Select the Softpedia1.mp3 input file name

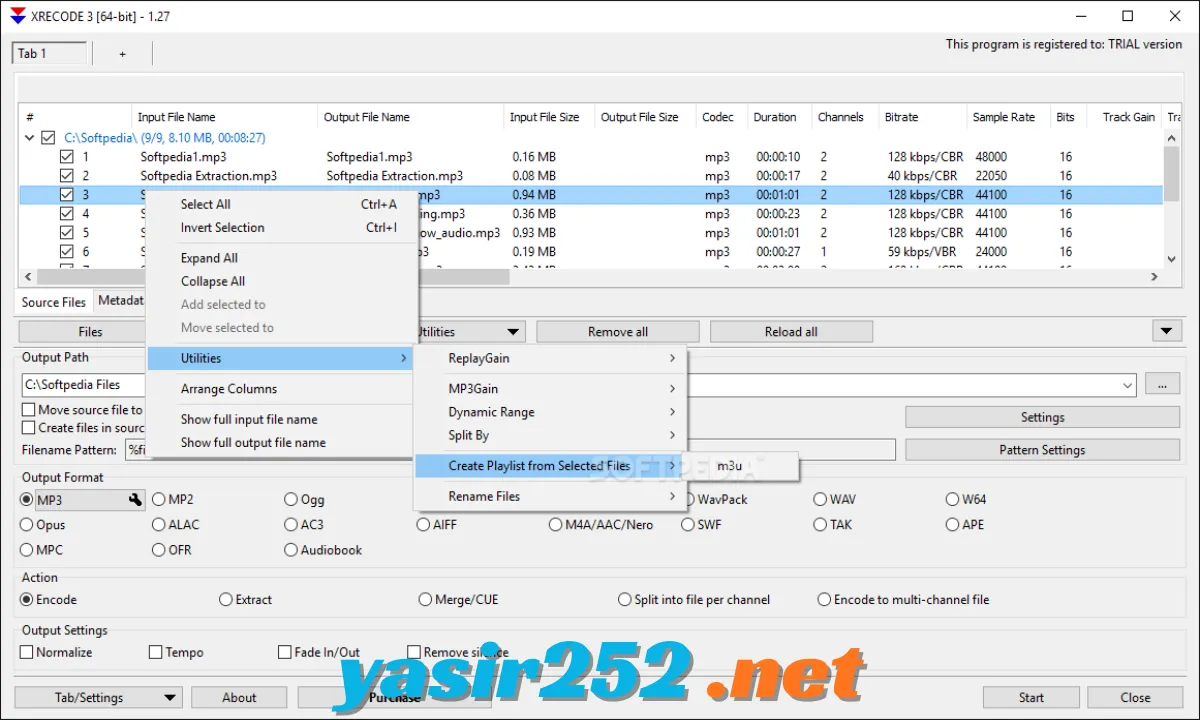coord(183,157)
